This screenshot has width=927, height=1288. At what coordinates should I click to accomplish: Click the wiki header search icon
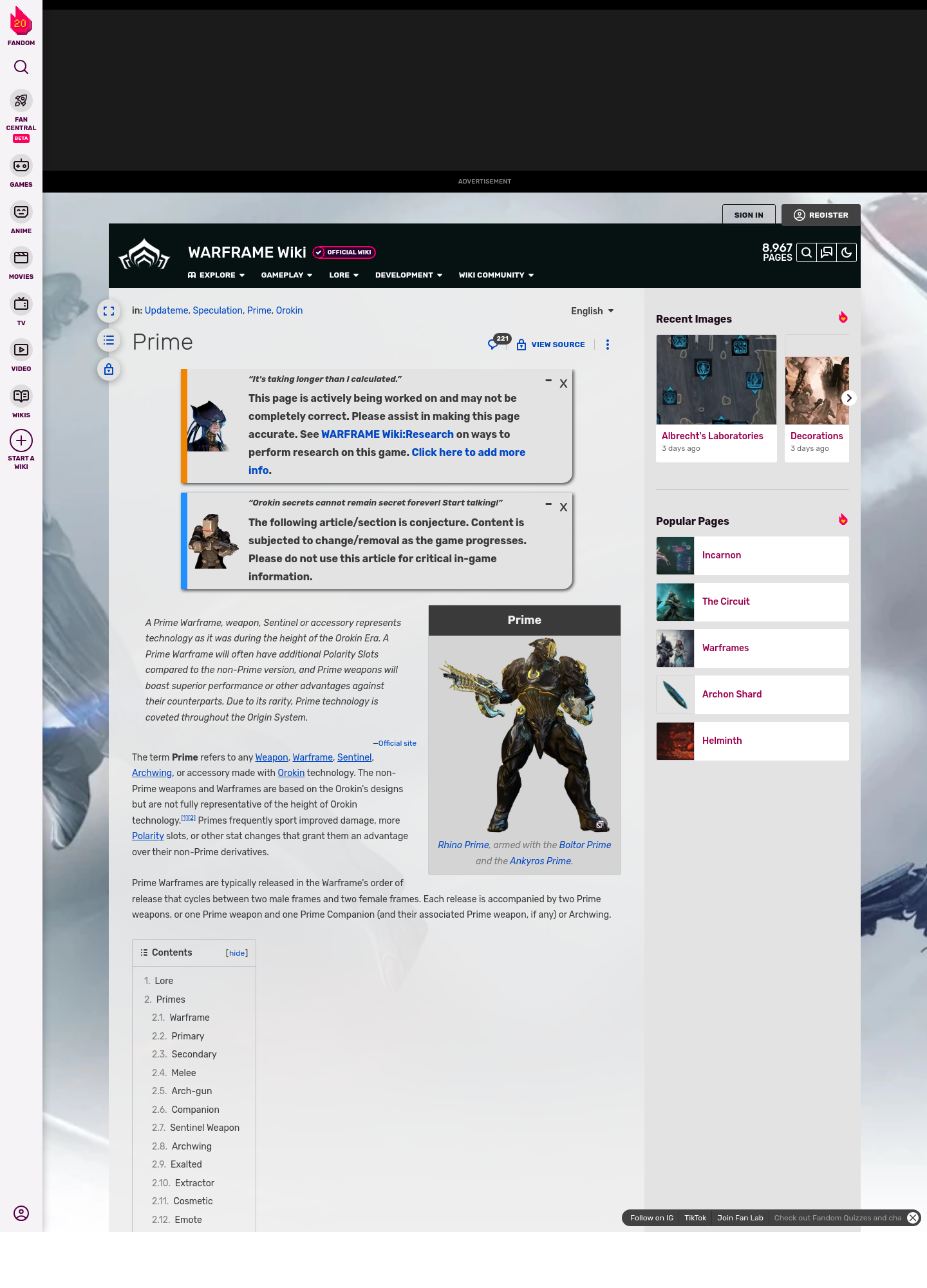[x=806, y=252]
